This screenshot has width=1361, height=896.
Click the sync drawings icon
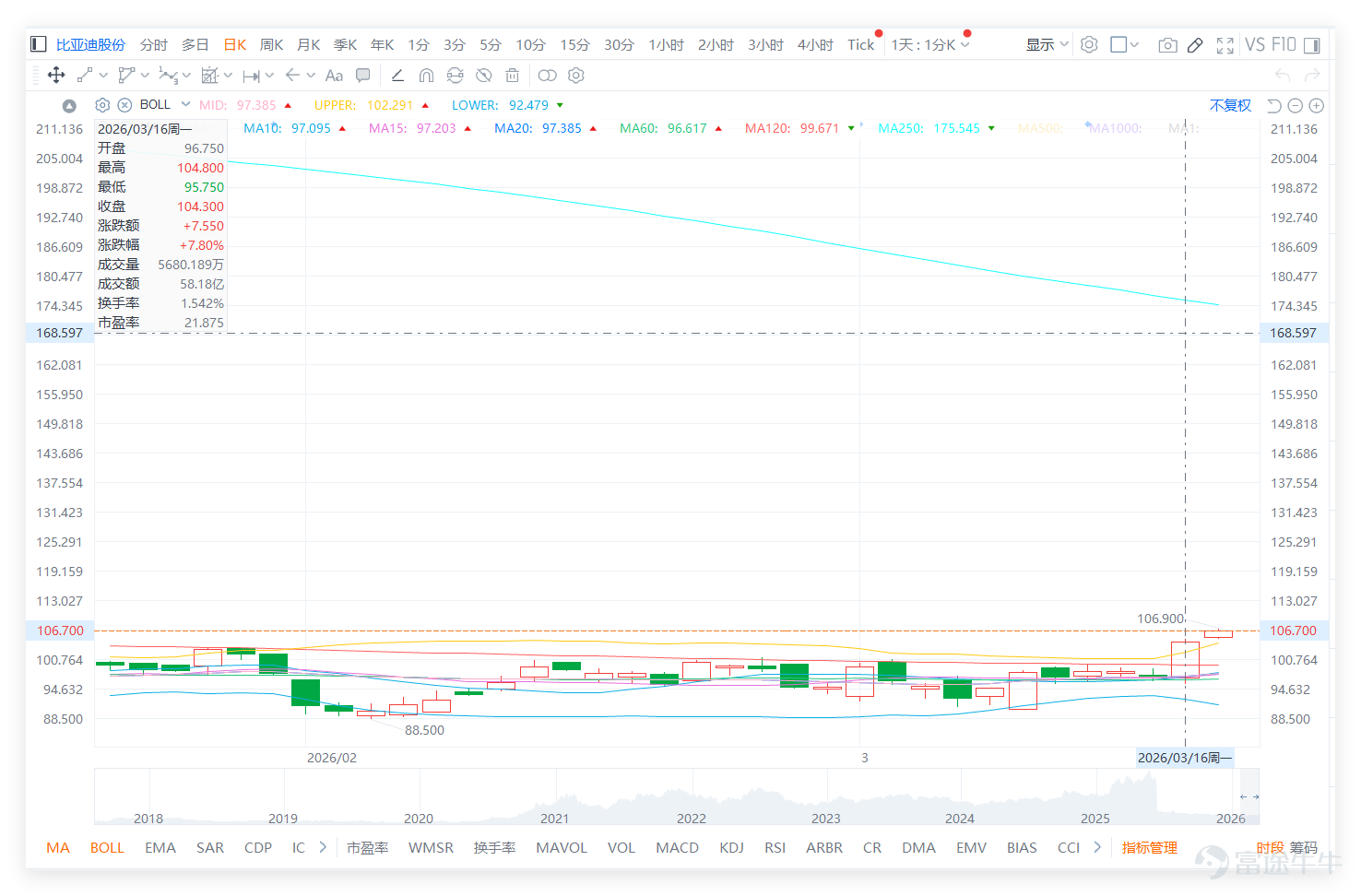[456, 76]
